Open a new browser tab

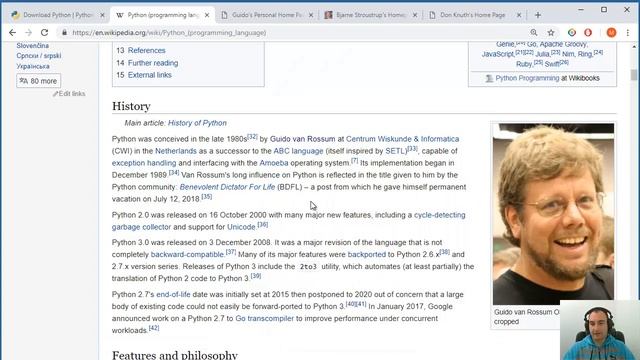pyautogui.click(x=538, y=15)
